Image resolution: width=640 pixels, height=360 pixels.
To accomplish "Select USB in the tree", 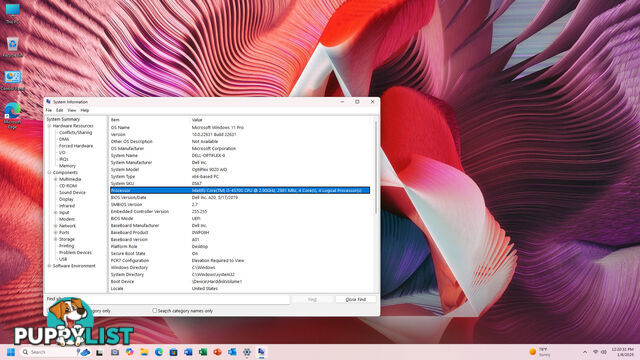I will click(x=63, y=259).
